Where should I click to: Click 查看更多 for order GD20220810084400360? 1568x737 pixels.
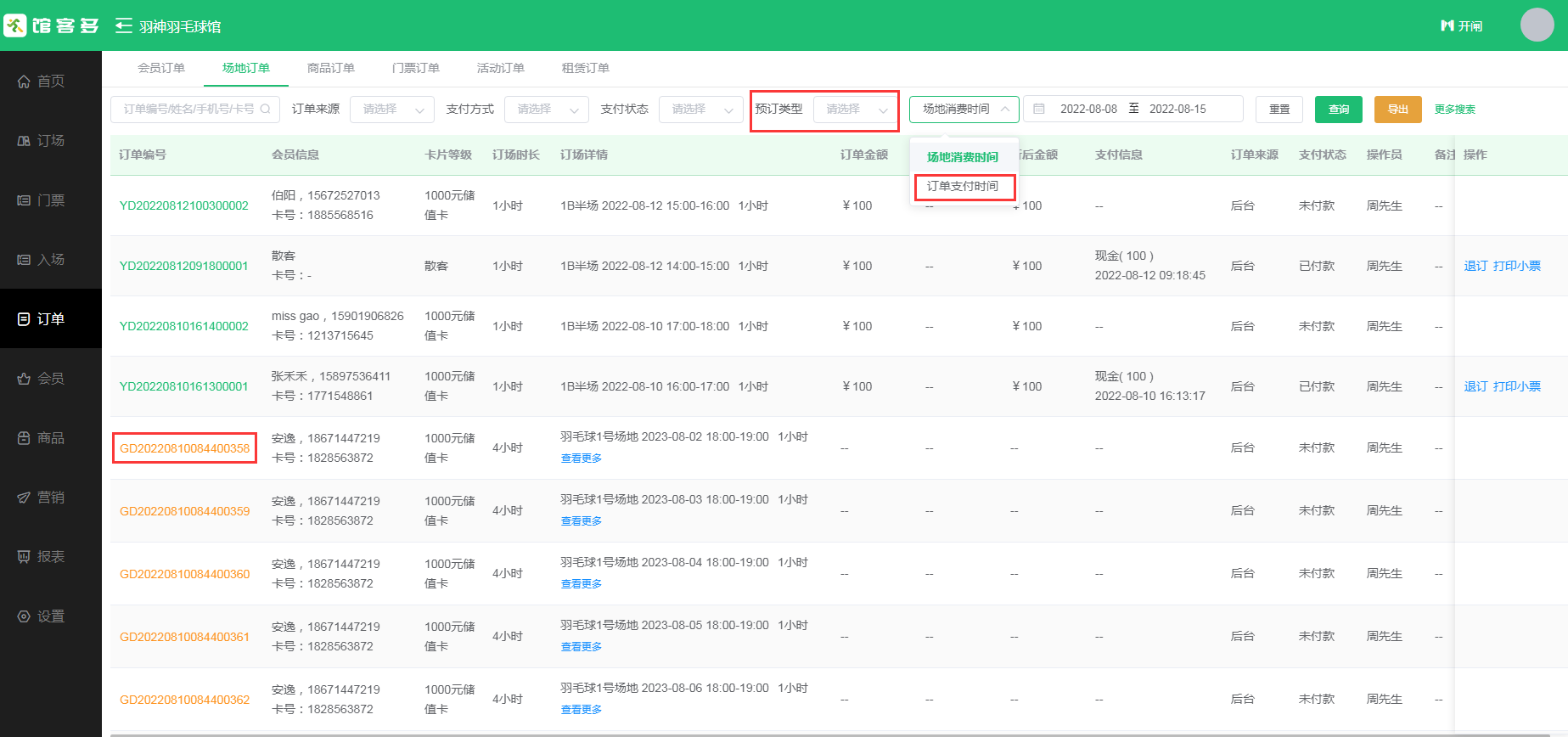pos(582,584)
